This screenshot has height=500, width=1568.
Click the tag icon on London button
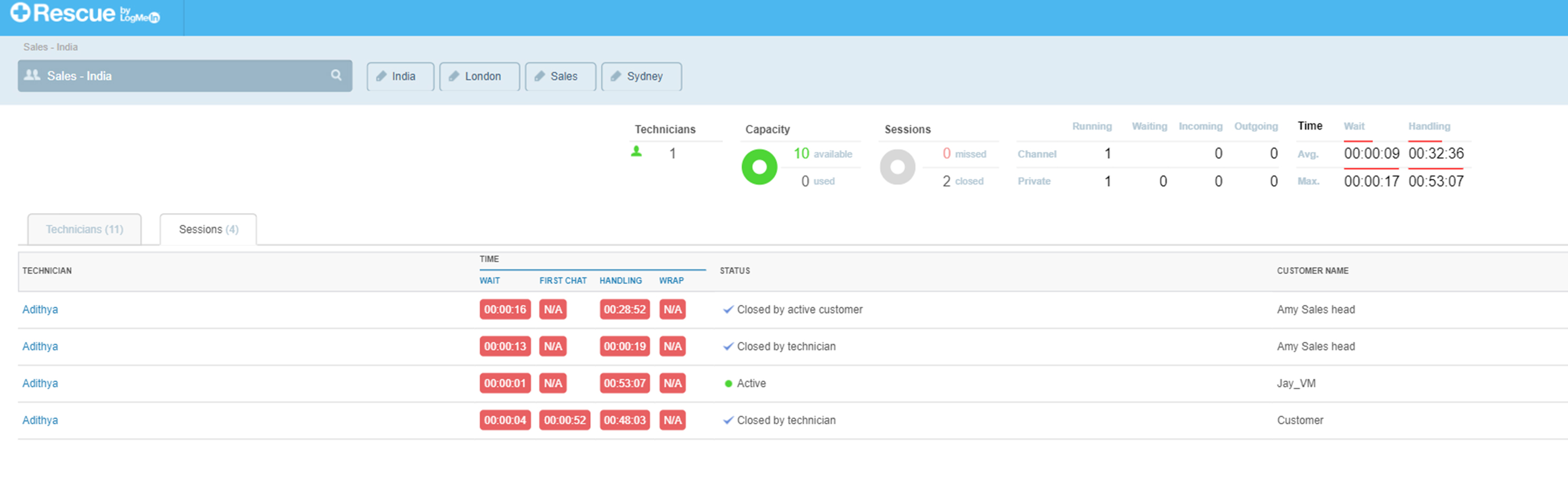pos(454,76)
